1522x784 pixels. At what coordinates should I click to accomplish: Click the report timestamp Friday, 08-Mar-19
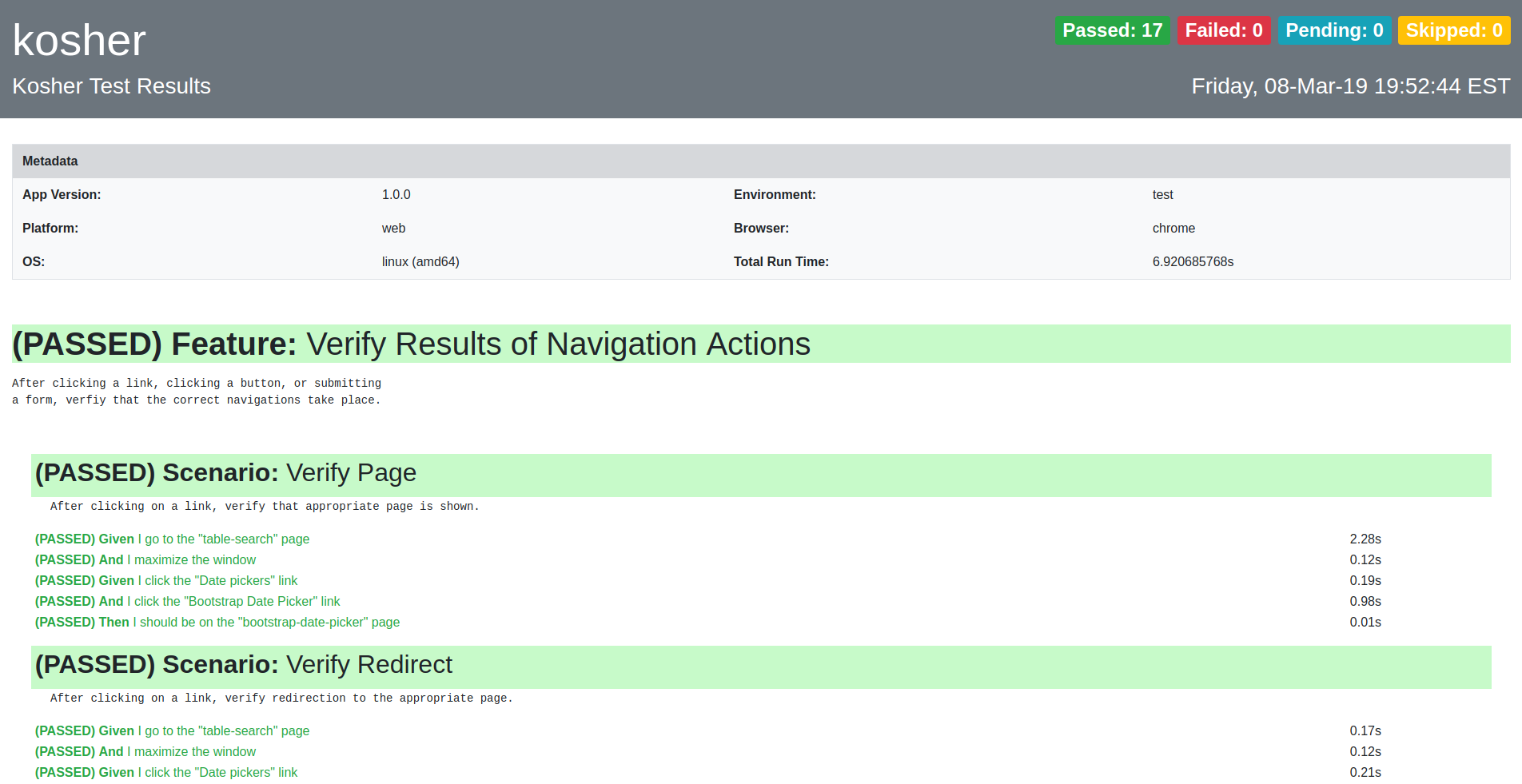point(1351,86)
